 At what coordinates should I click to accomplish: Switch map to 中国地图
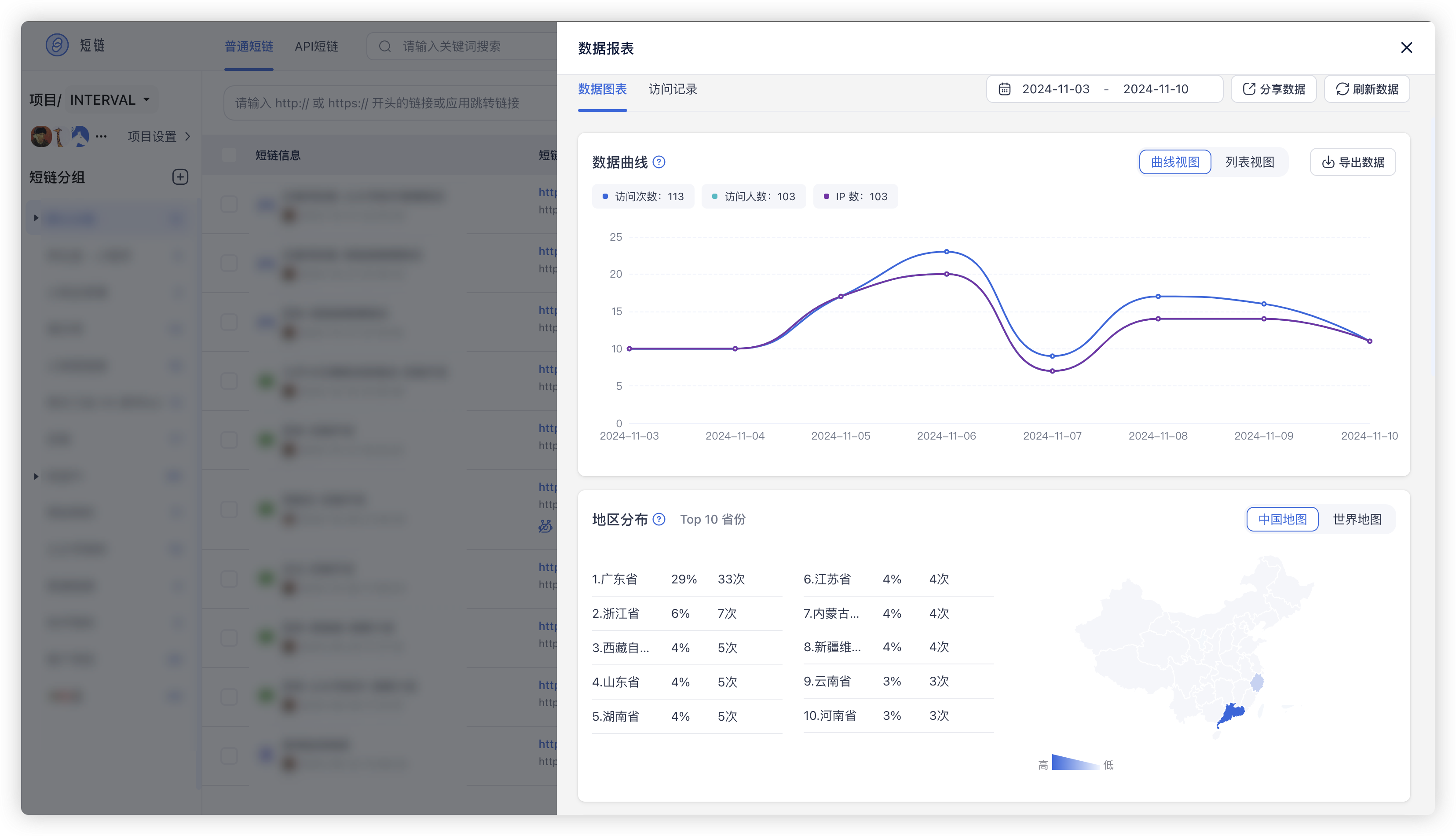coord(1282,520)
